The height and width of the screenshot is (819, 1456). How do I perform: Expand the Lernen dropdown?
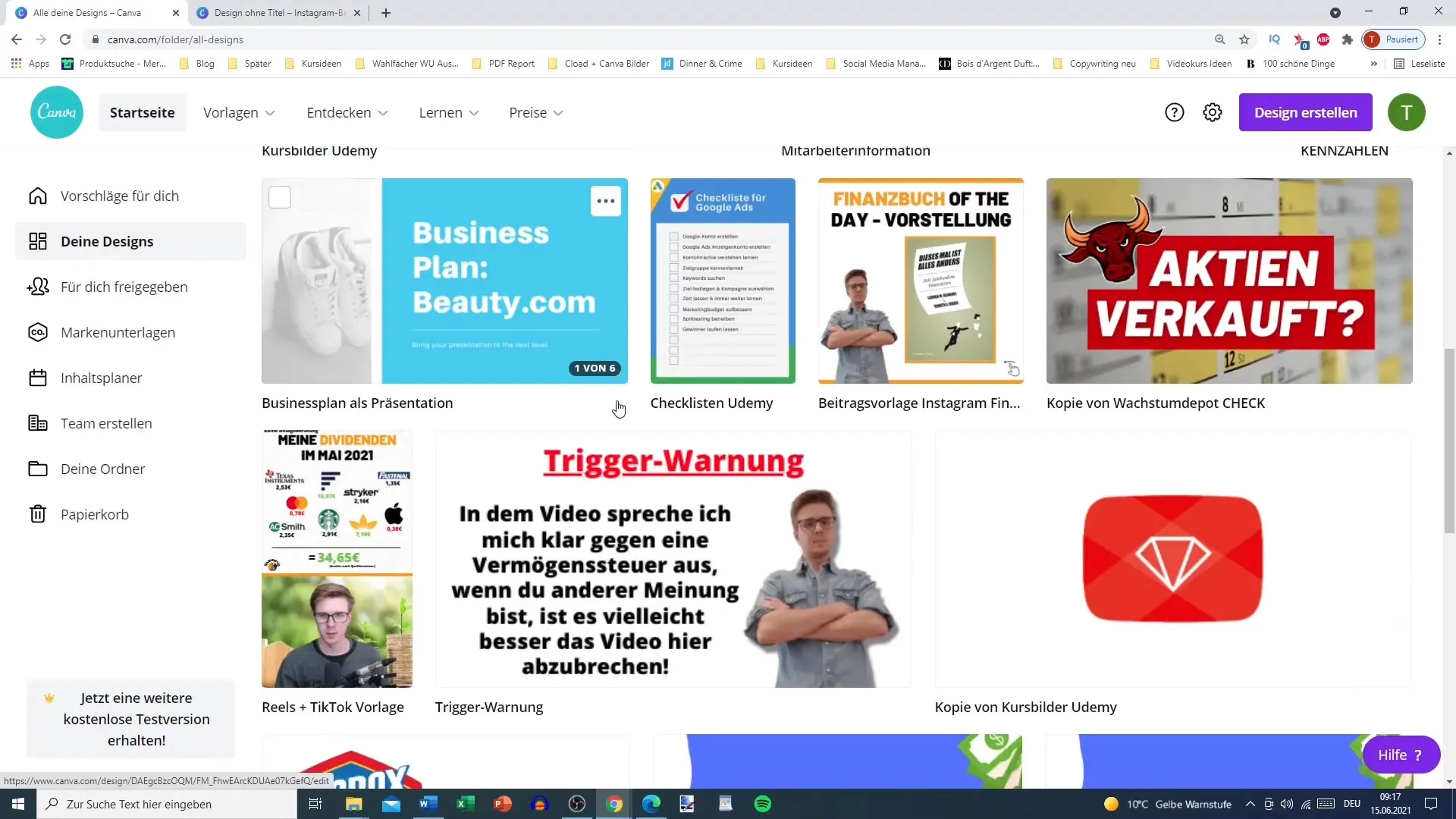[x=449, y=112]
